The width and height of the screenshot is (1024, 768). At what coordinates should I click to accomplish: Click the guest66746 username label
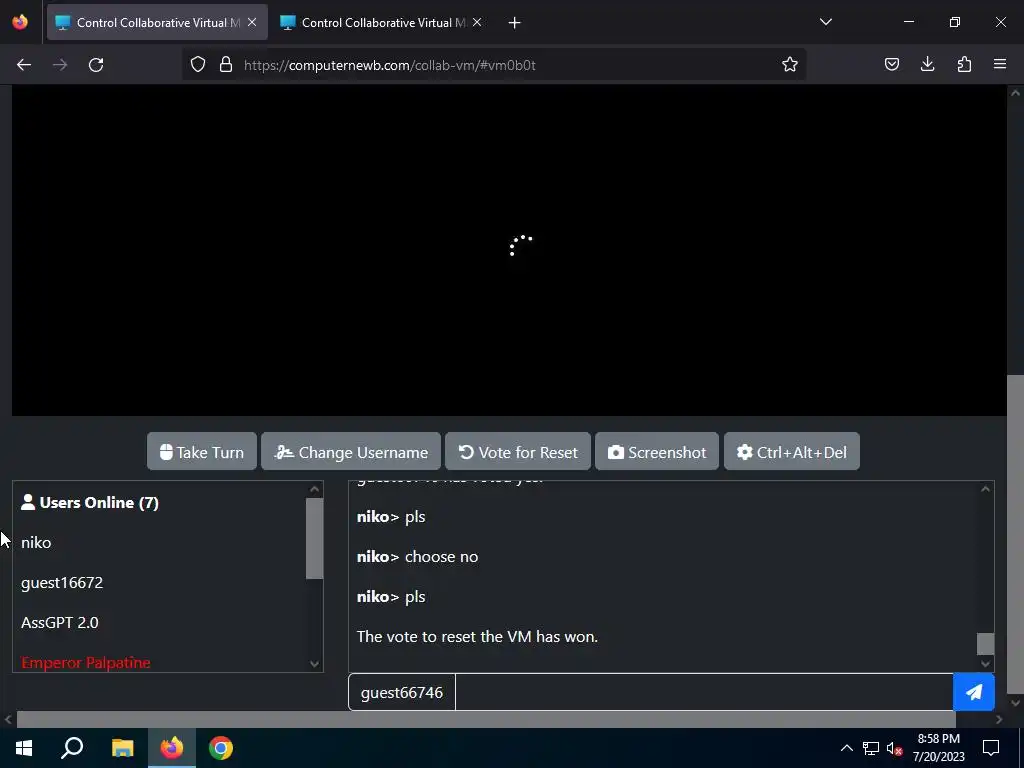coord(402,692)
